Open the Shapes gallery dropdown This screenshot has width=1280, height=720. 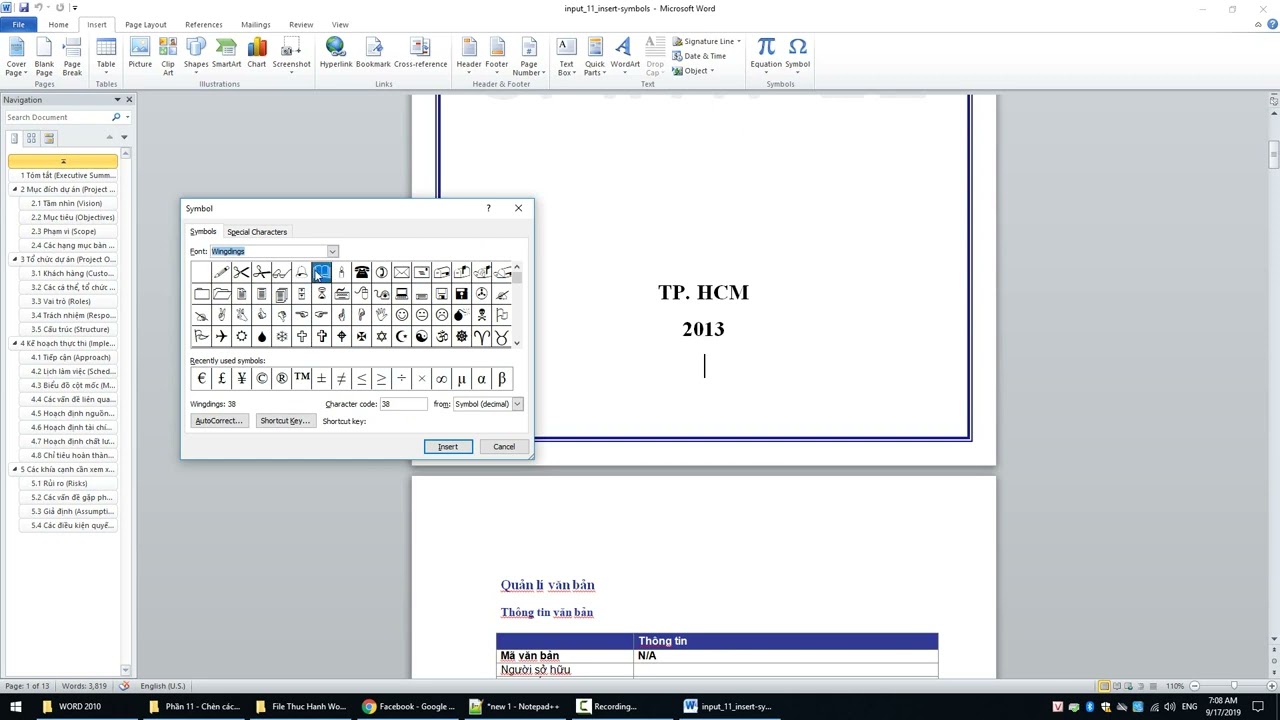click(196, 57)
